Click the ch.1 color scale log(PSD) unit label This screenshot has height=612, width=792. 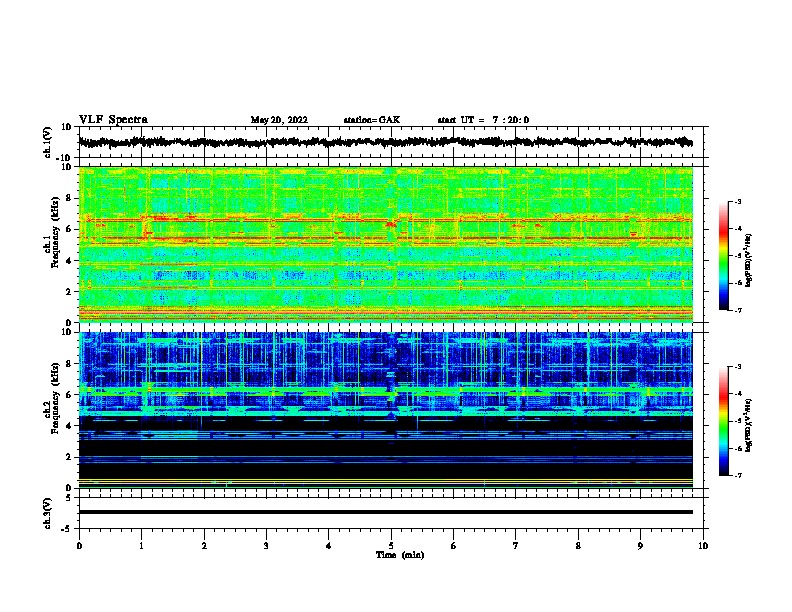point(748,260)
